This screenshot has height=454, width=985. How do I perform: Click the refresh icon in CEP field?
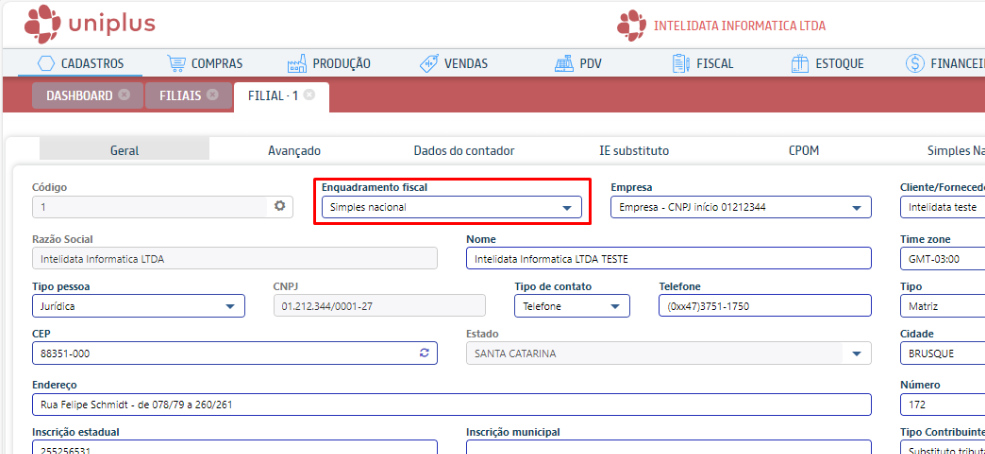point(424,354)
